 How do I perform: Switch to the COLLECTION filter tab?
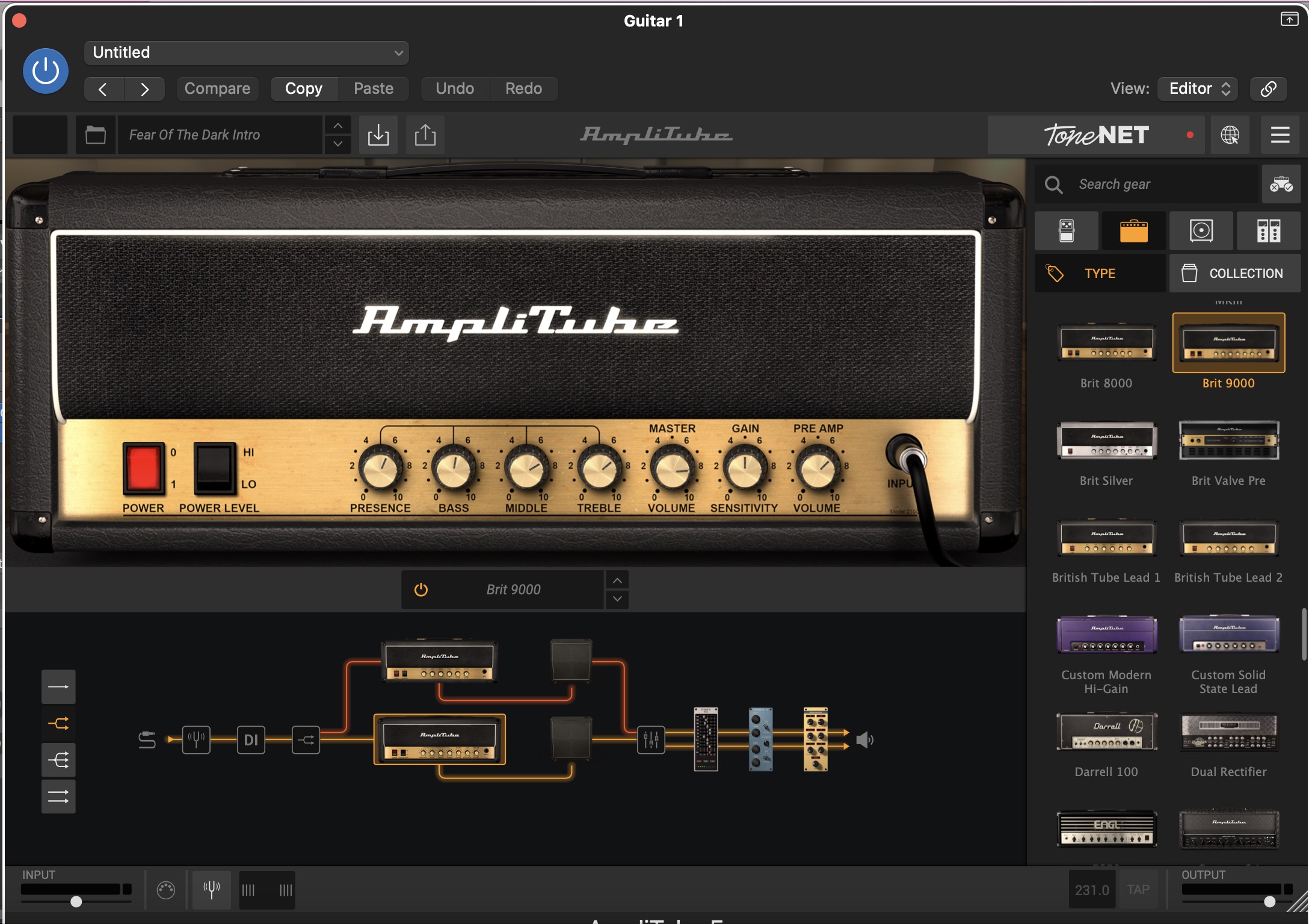click(x=1235, y=273)
